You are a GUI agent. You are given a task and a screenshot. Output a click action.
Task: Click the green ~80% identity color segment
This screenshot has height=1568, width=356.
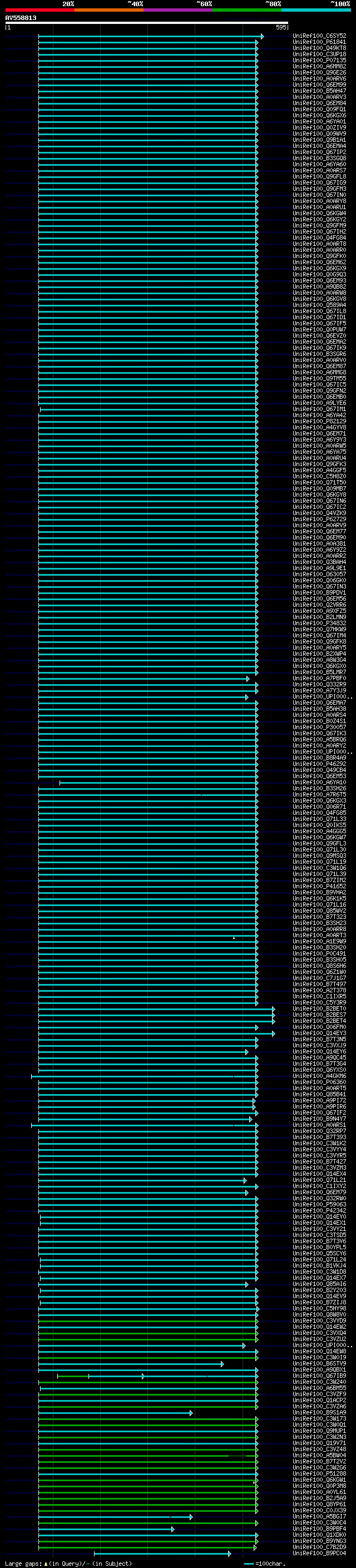(x=247, y=10)
